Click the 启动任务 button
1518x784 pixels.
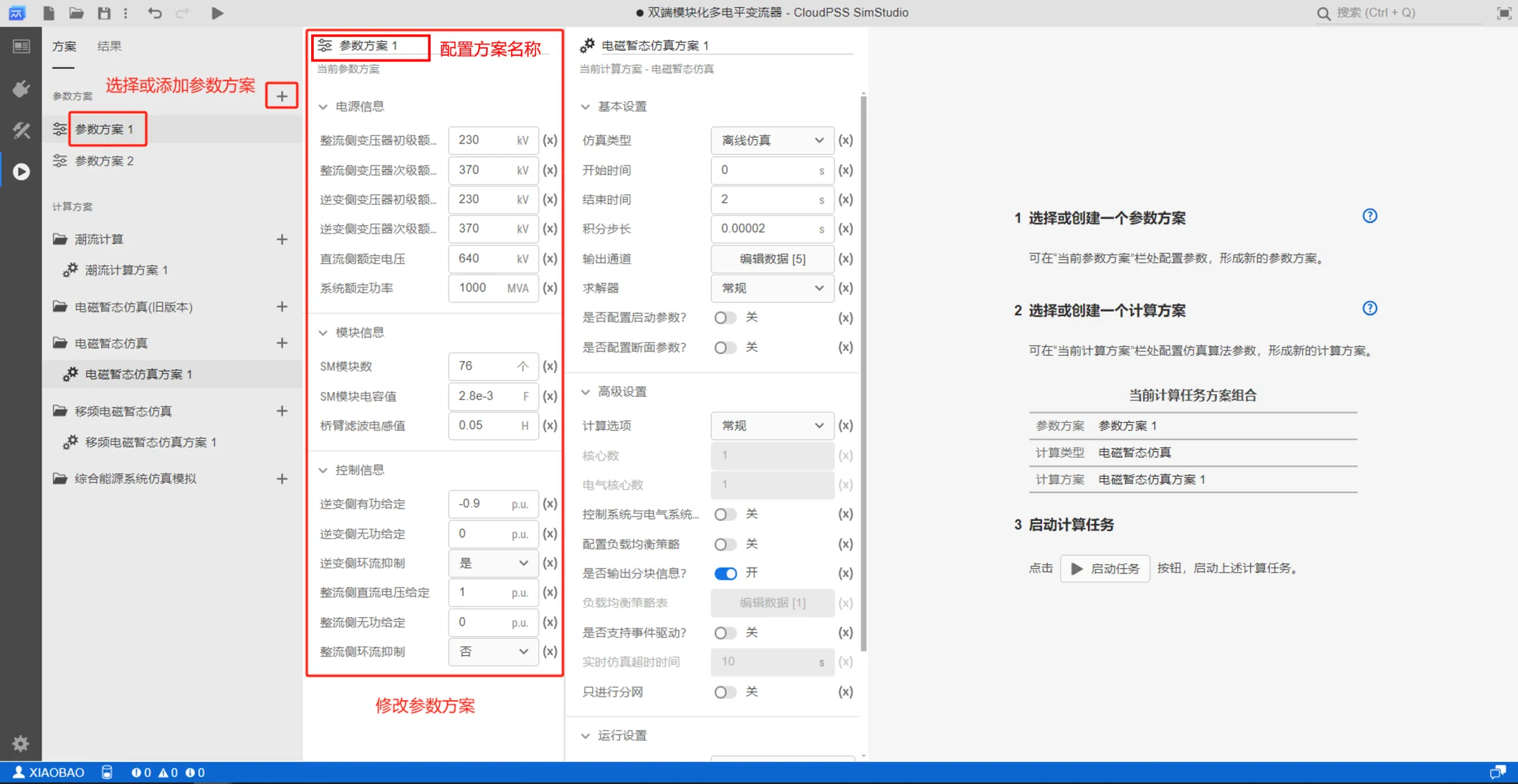tap(1105, 568)
